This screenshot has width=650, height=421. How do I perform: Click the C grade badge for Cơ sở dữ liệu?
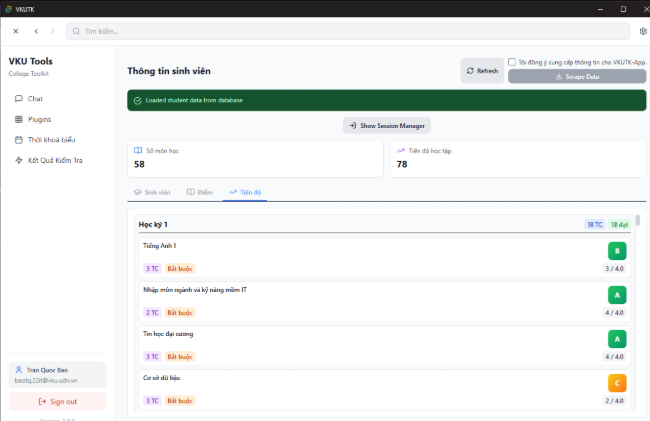click(x=617, y=383)
